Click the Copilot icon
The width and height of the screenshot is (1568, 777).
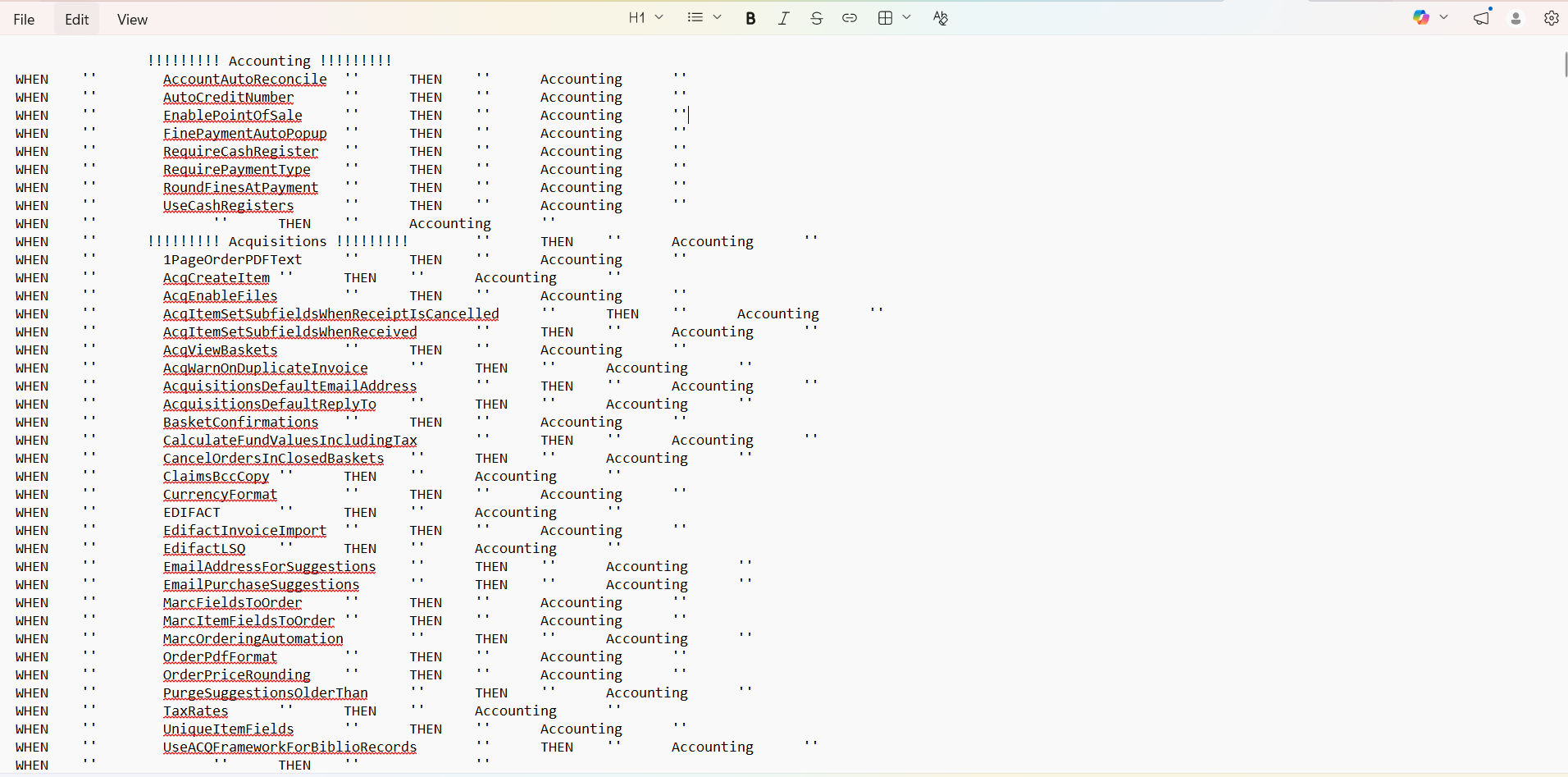1421,18
